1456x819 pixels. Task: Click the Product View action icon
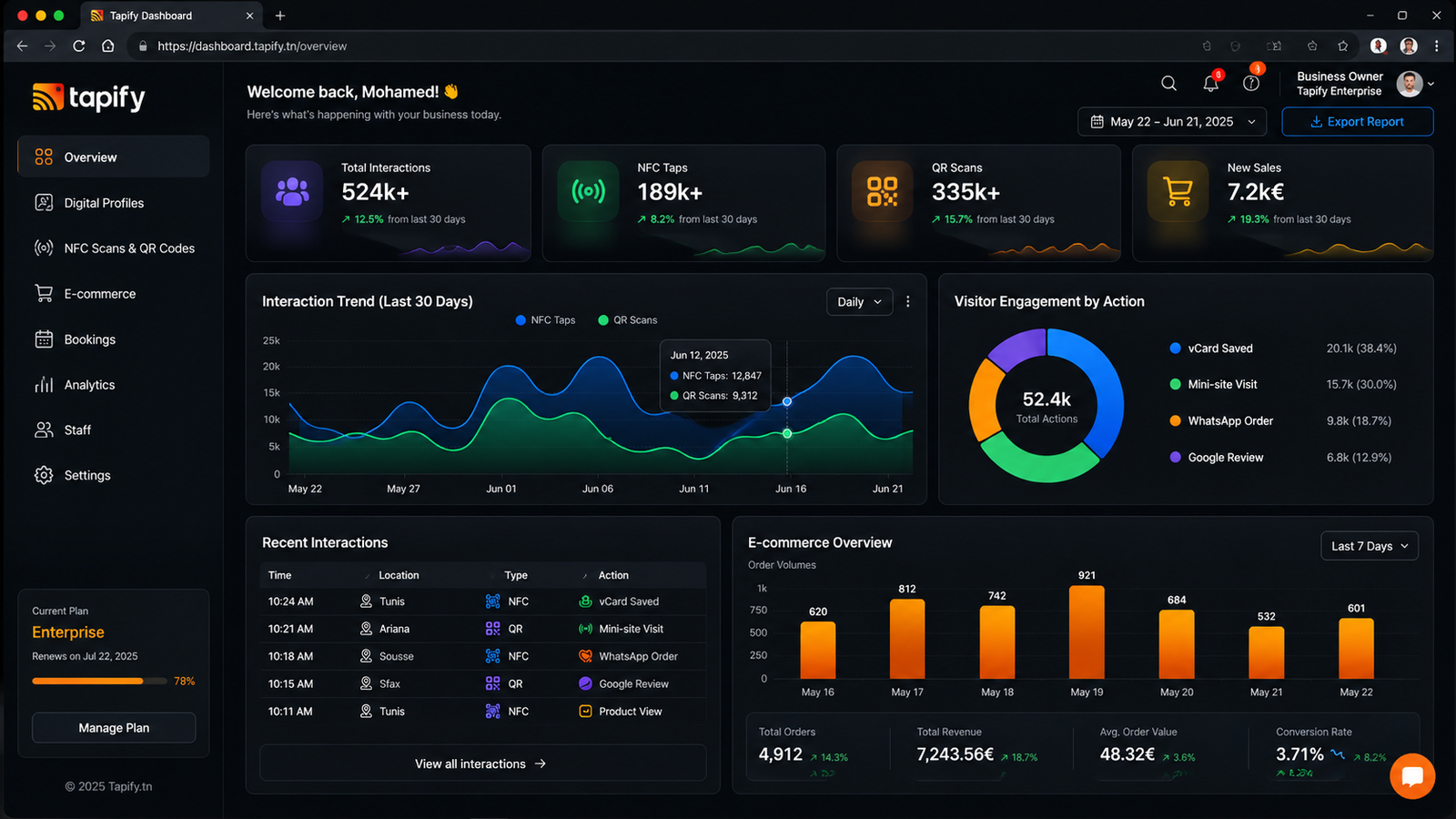point(585,712)
